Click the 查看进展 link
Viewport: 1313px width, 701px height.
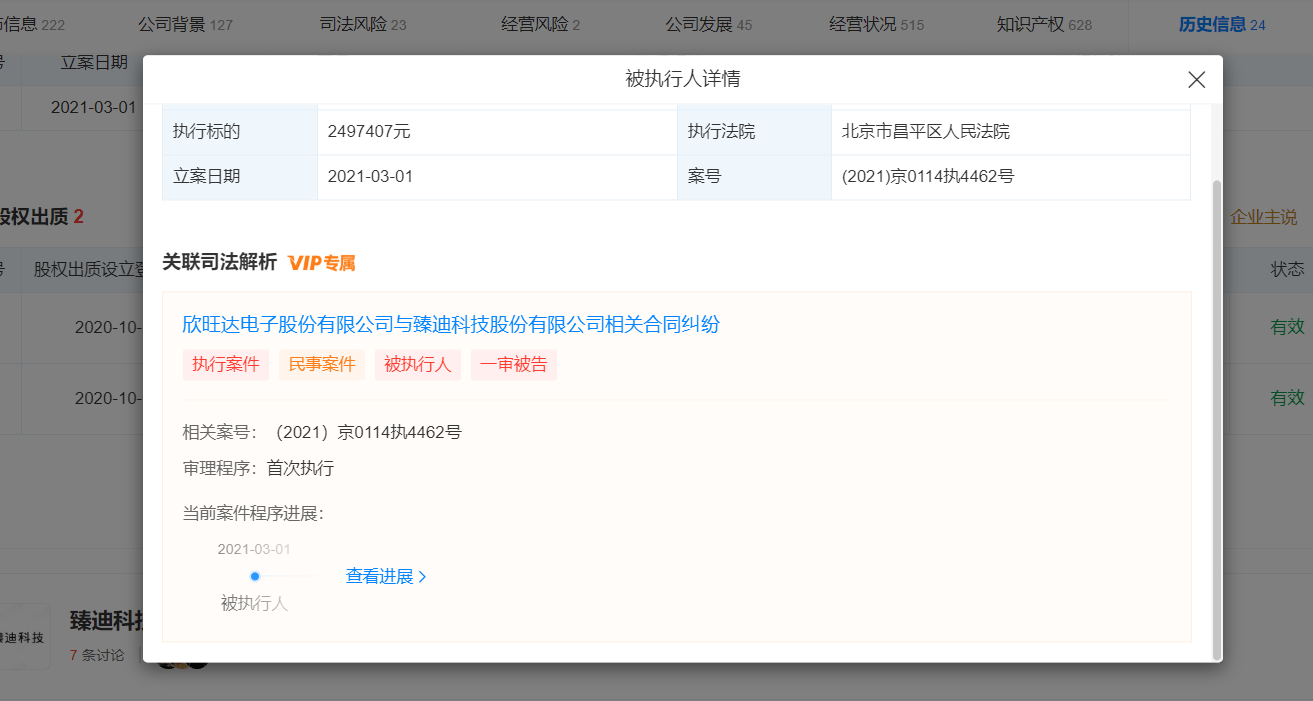pos(386,577)
